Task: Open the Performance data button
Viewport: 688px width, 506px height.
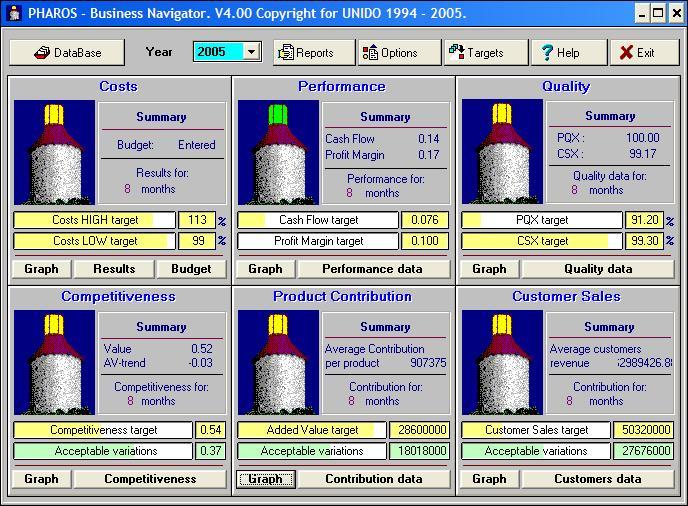Action: pyautogui.click(x=373, y=269)
